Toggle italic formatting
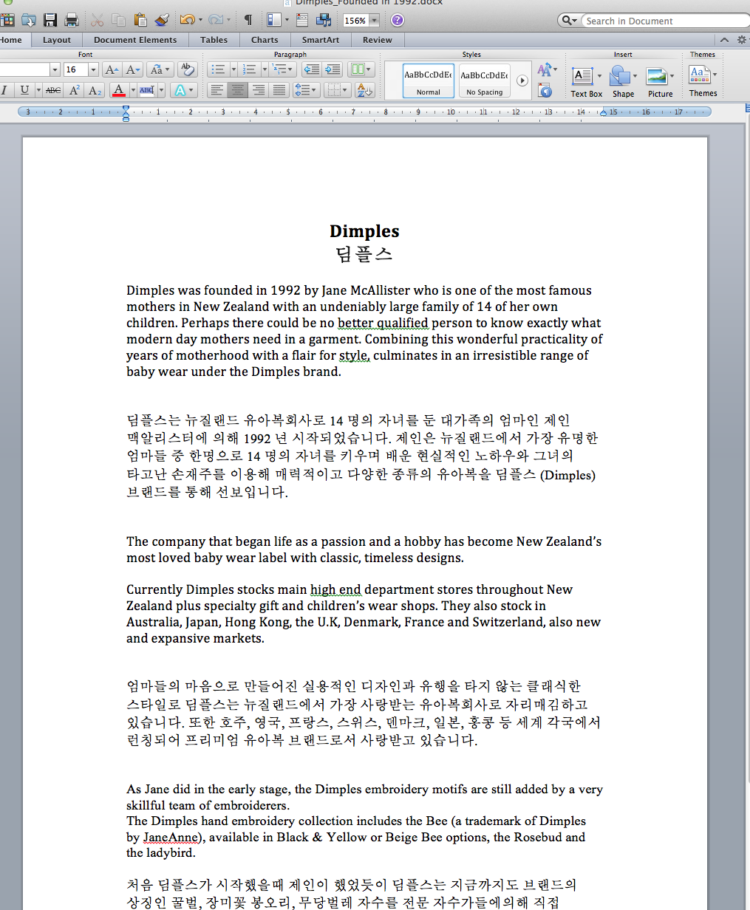 (5, 90)
